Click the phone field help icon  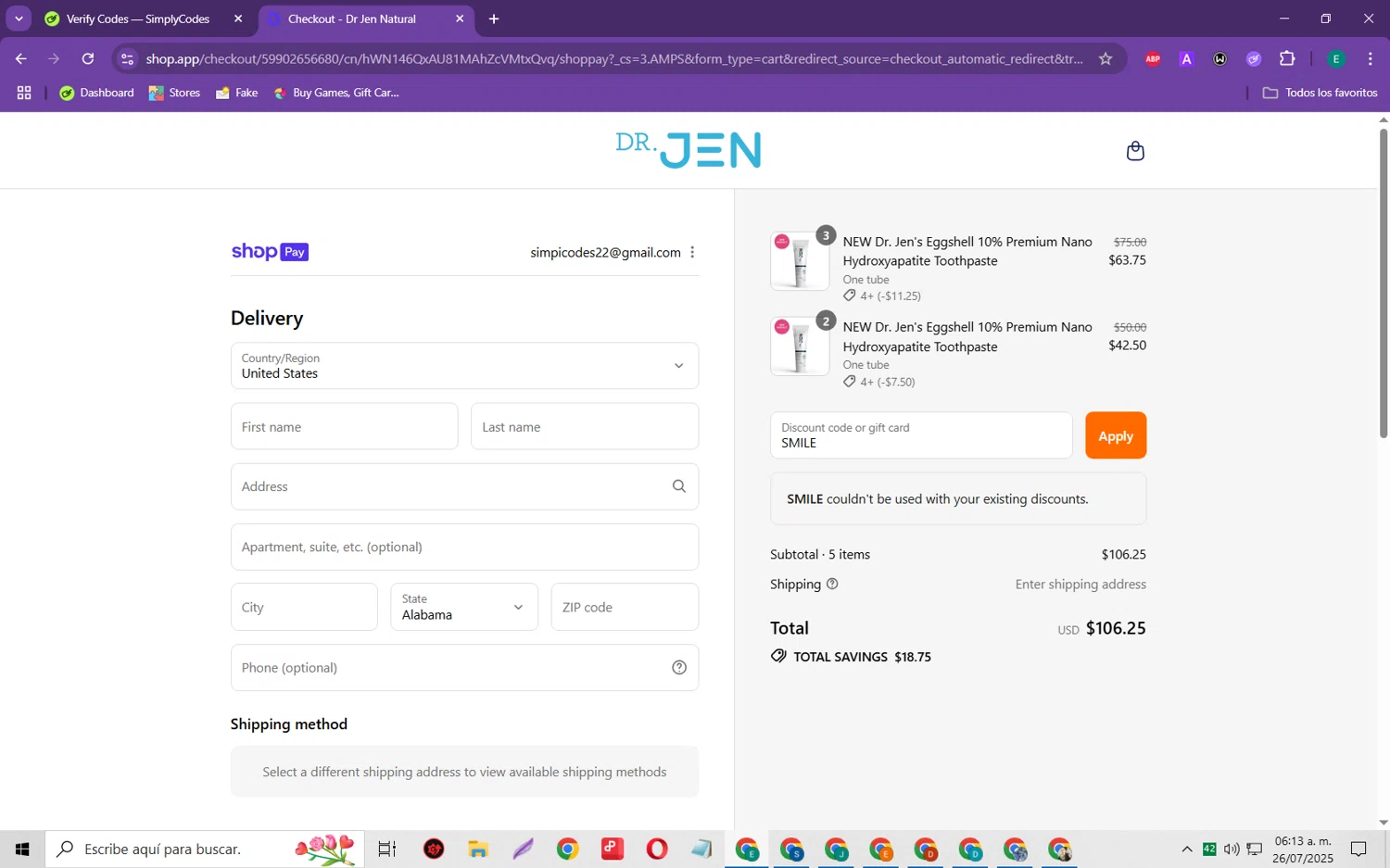click(x=679, y=668)
